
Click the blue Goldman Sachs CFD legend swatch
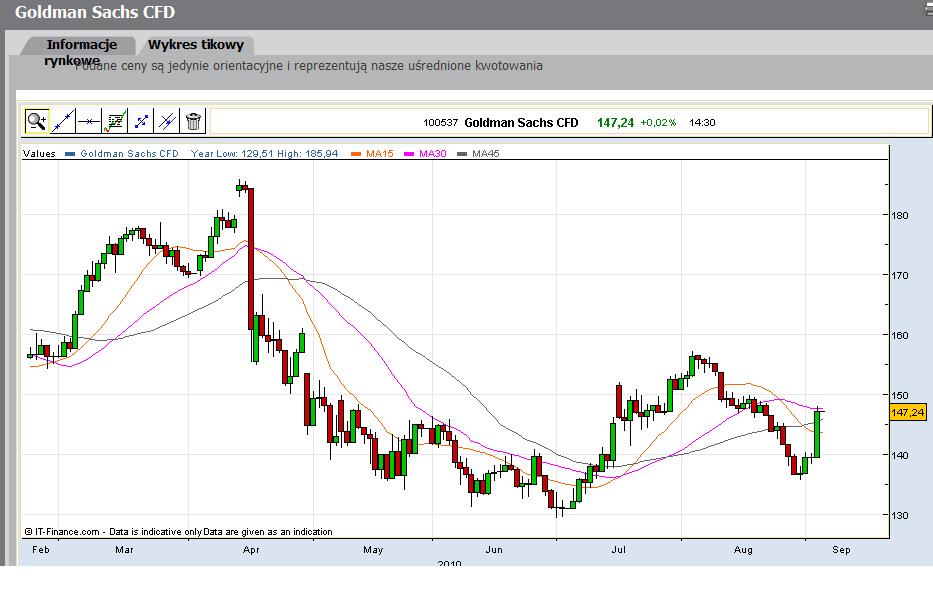pyautogui.click(x=70, y=154)
